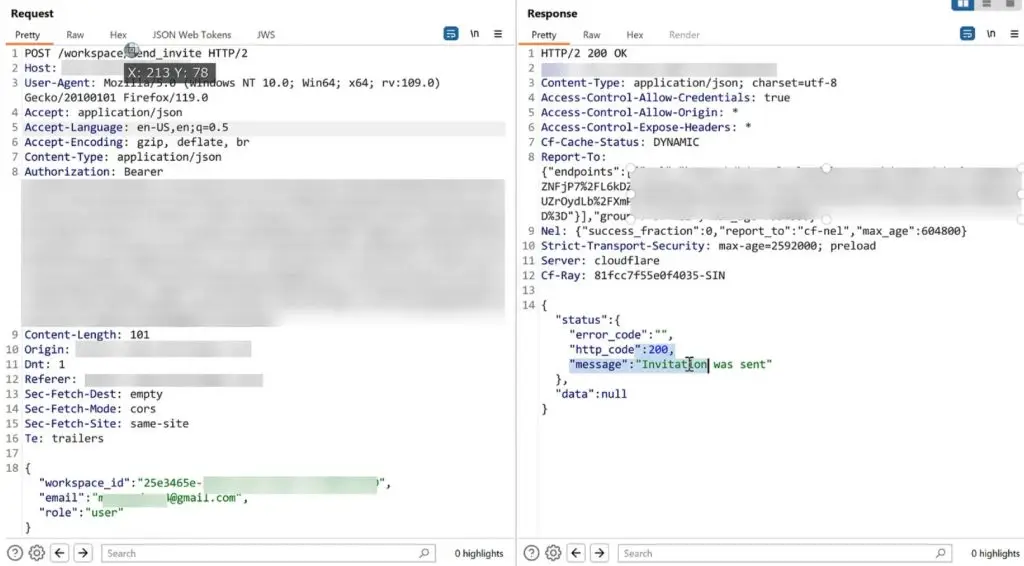Open the Request panel hamburger menu
The width and height of the screenshot is (1024, 566).
point(498,33)
